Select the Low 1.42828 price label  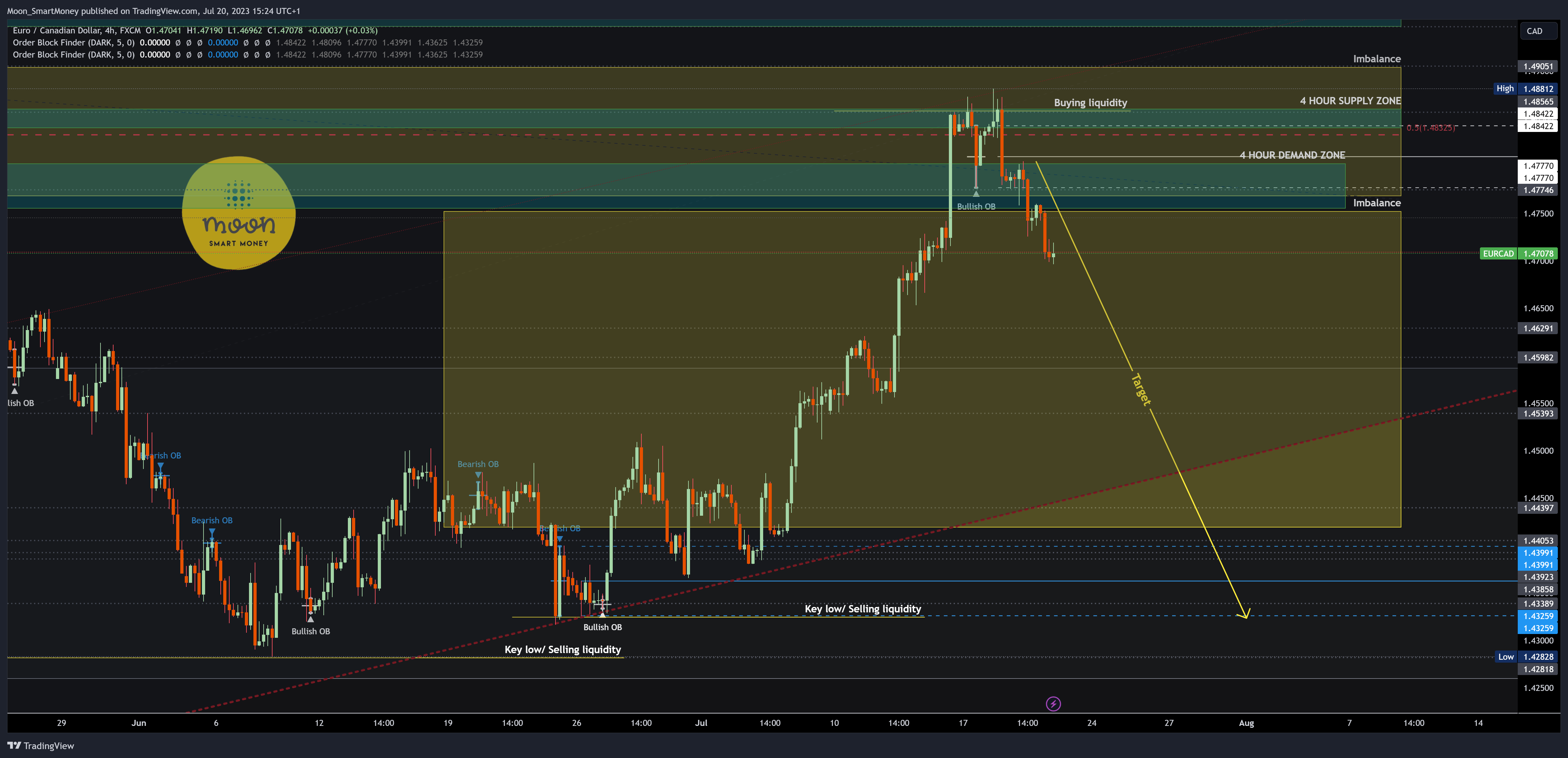pos(1526,657)
